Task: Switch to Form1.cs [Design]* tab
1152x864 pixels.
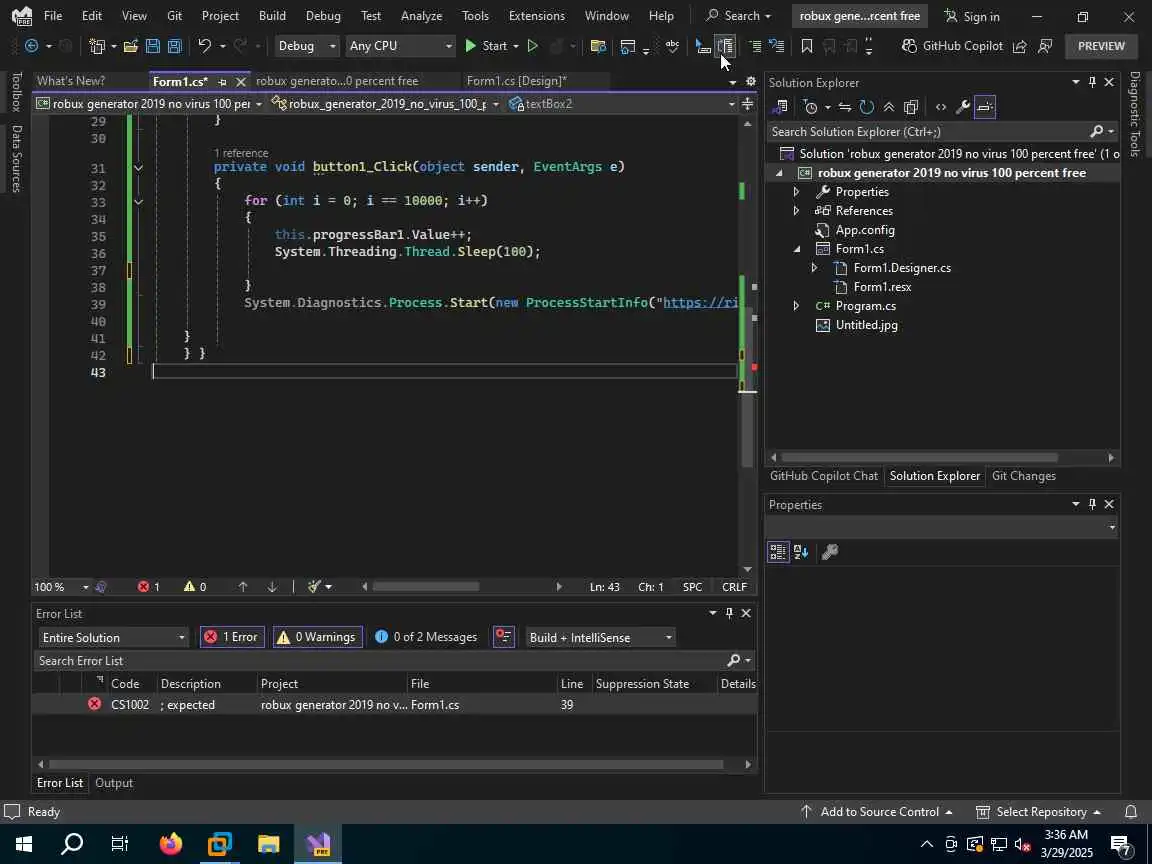Action: point(516,81)
